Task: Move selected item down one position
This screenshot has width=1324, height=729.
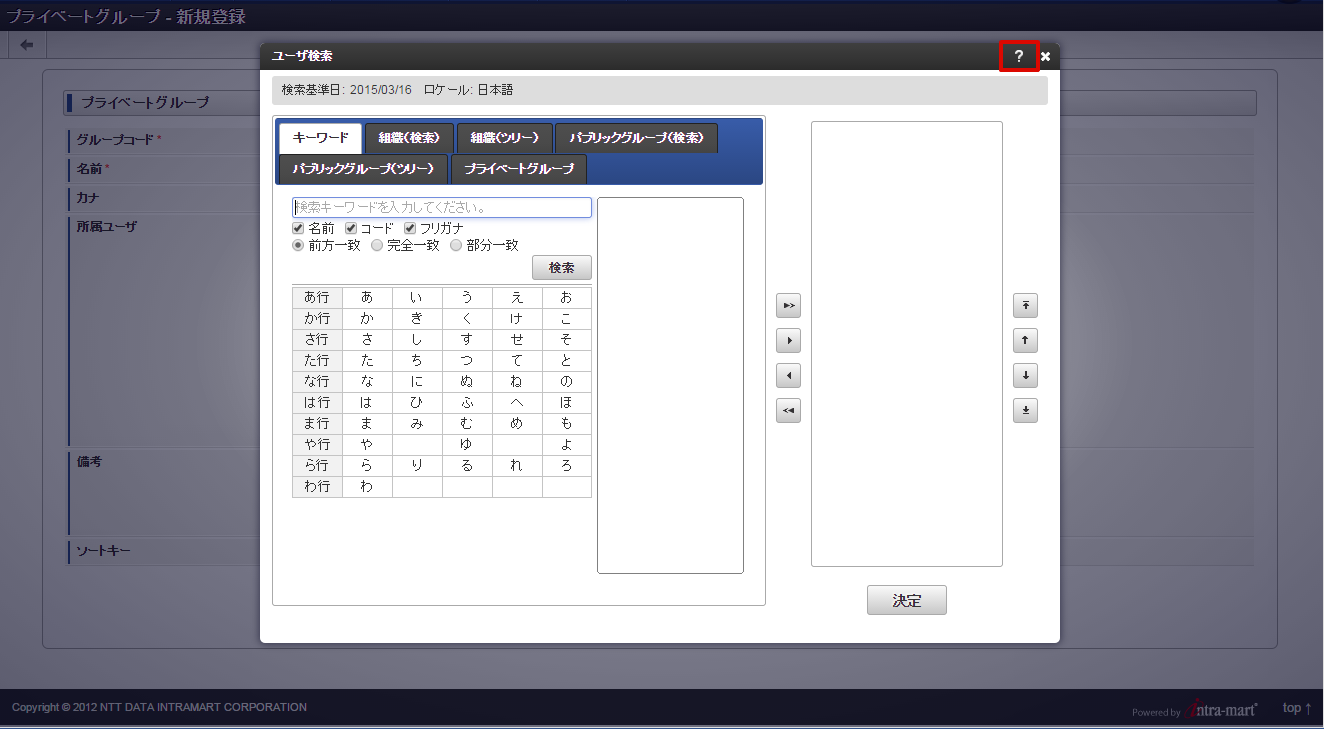Action: click(1025, 376)
